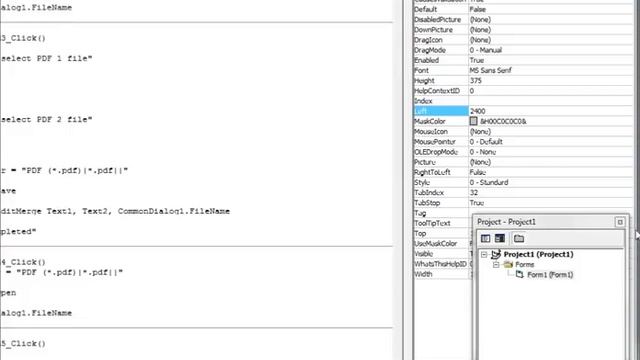Click the TabIndex value 32
The width and height of the screenshot is (640, 360).
click(474, 193)
